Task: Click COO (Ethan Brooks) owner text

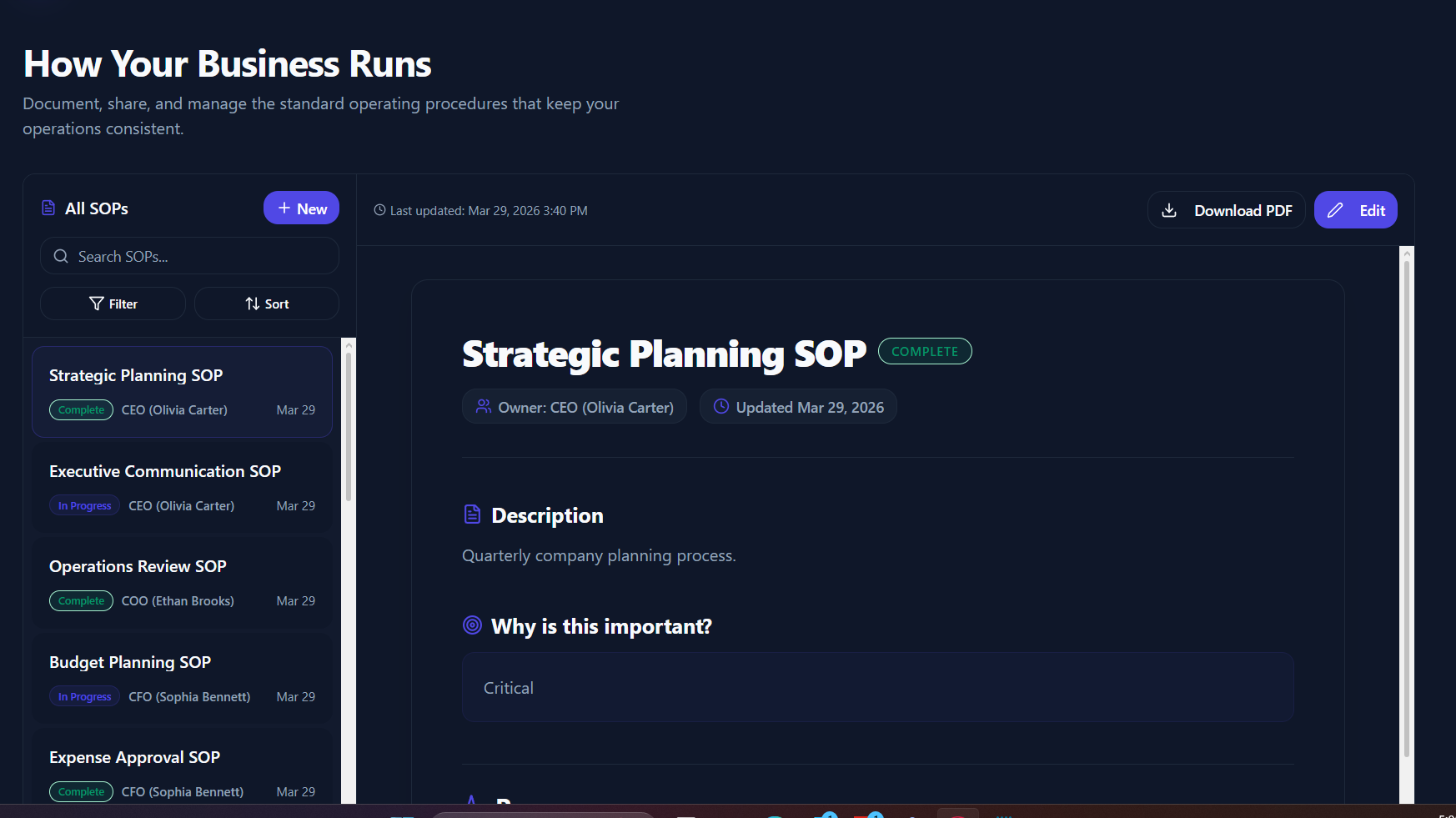Action: [x=178, y=600]
